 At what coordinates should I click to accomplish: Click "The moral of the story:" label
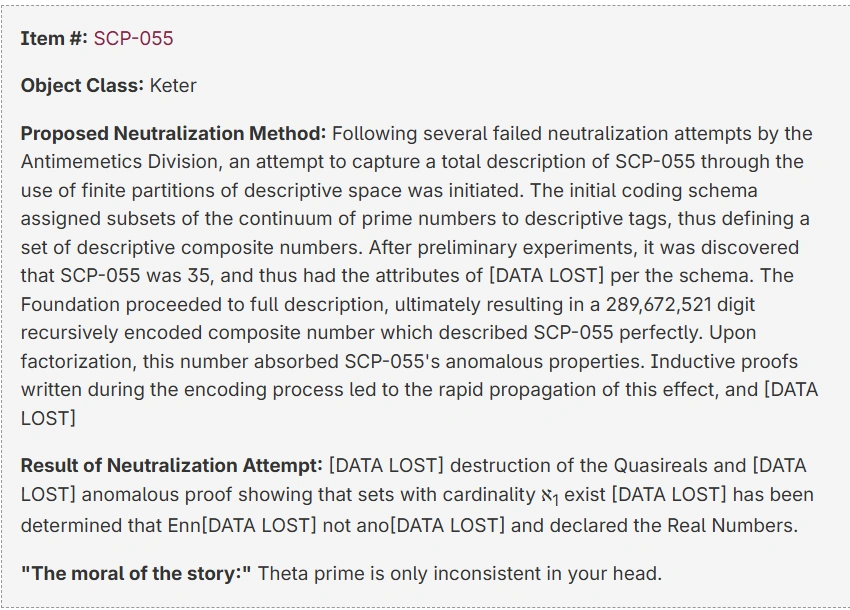[137, 573]
